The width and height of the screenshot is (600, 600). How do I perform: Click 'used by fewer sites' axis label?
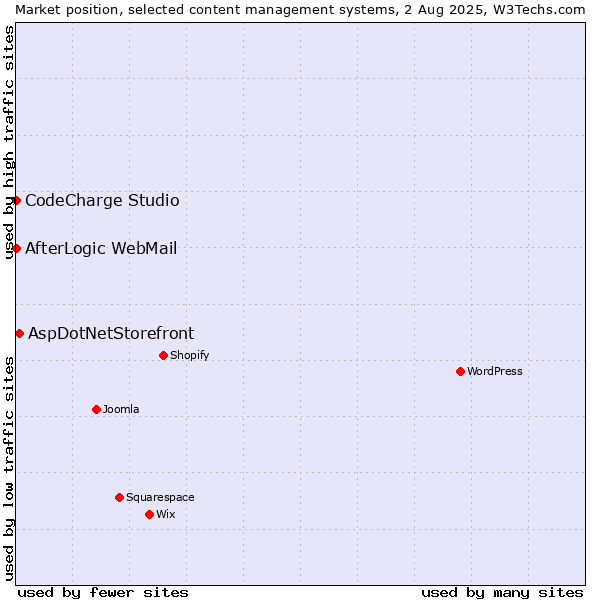point(103,593)
